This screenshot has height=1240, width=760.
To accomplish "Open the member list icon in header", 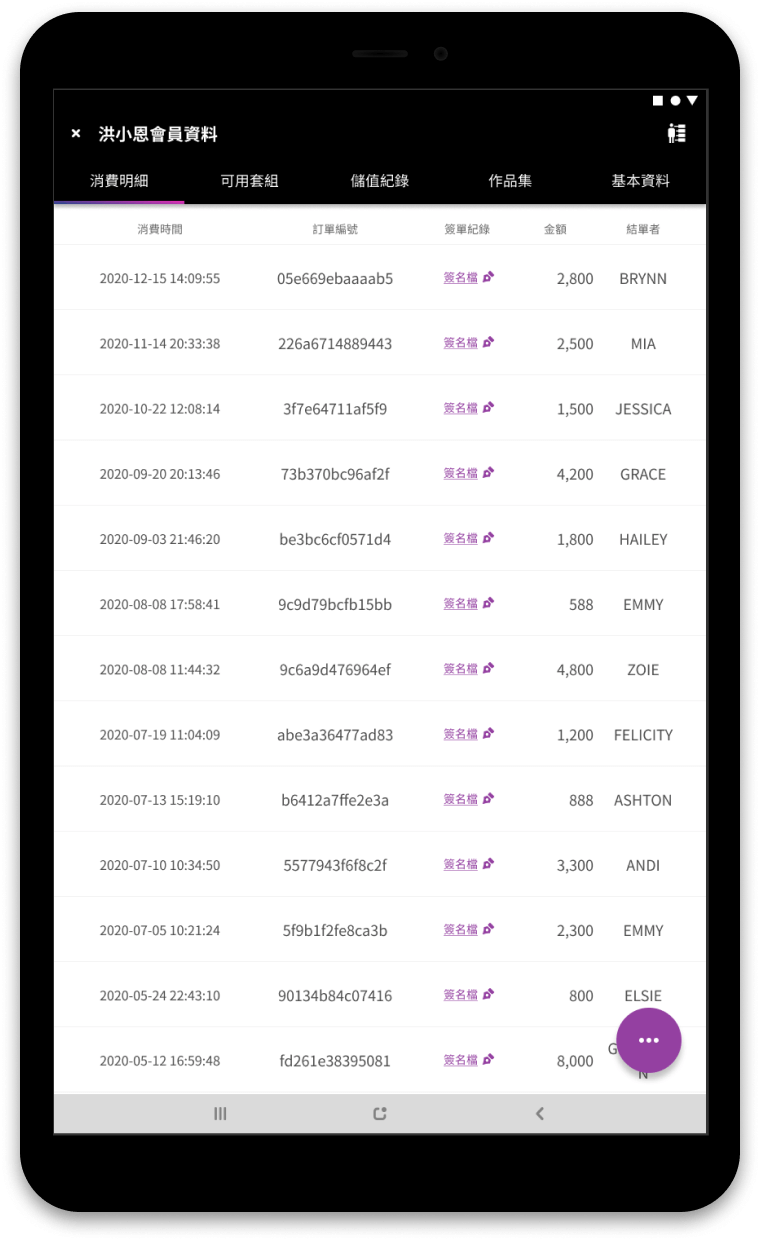I will pos(677,133).
